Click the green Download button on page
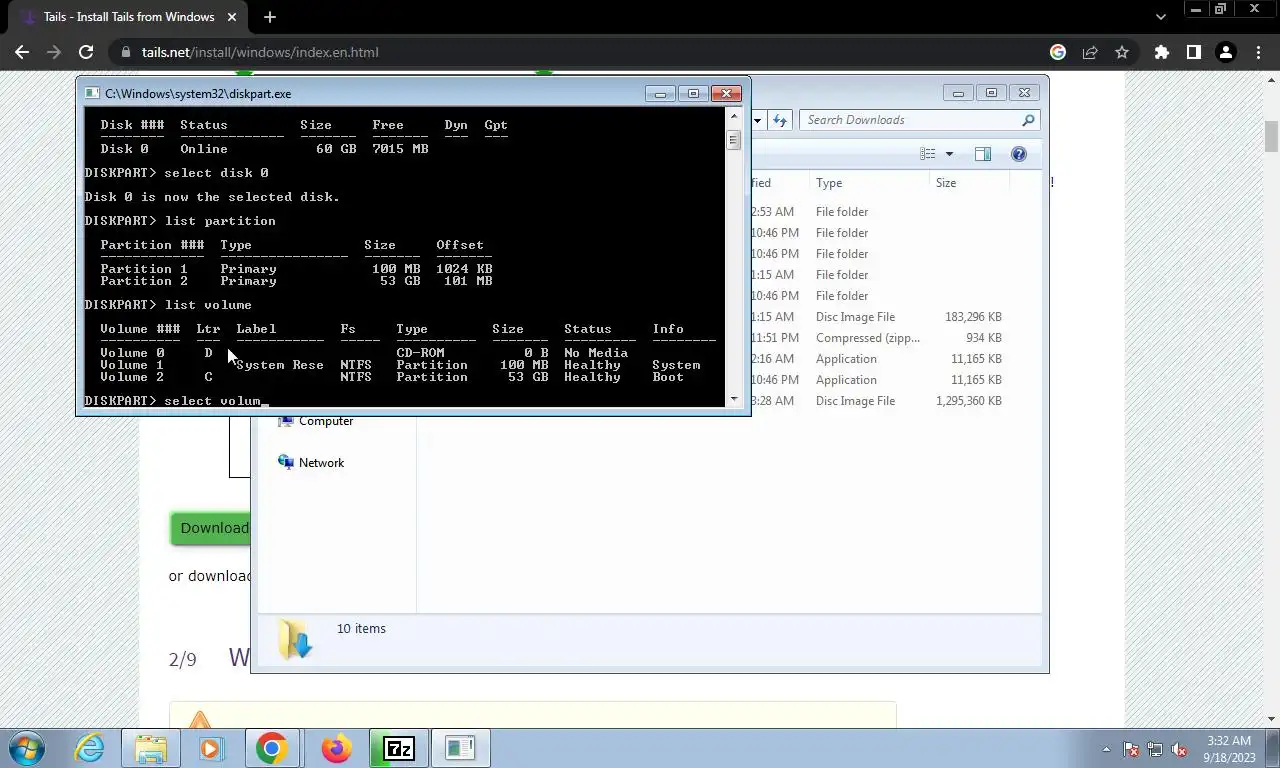1280x768 pixels. (x=211, y=528)
